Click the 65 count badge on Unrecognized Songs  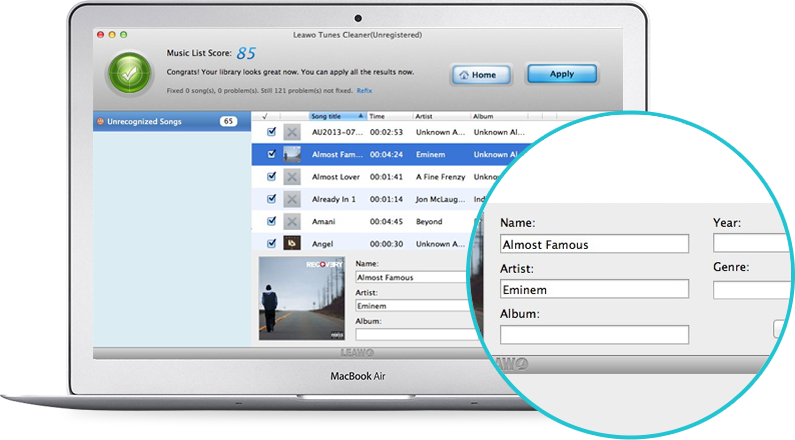click(x=228, y=121)
